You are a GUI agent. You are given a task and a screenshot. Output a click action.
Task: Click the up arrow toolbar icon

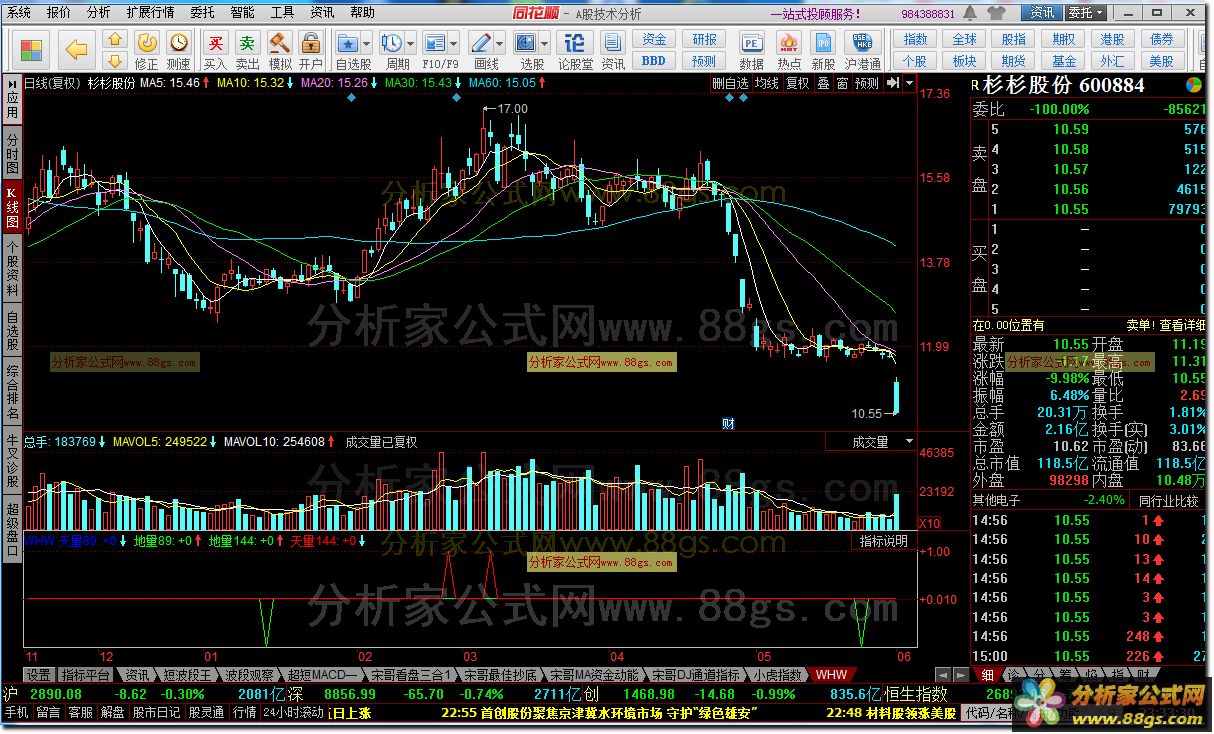click(114, 40)
